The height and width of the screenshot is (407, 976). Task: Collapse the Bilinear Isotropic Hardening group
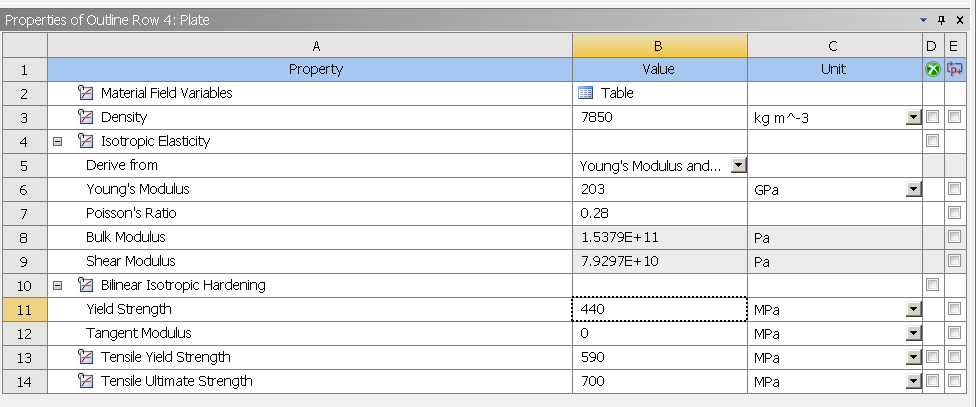coord(57,285)
